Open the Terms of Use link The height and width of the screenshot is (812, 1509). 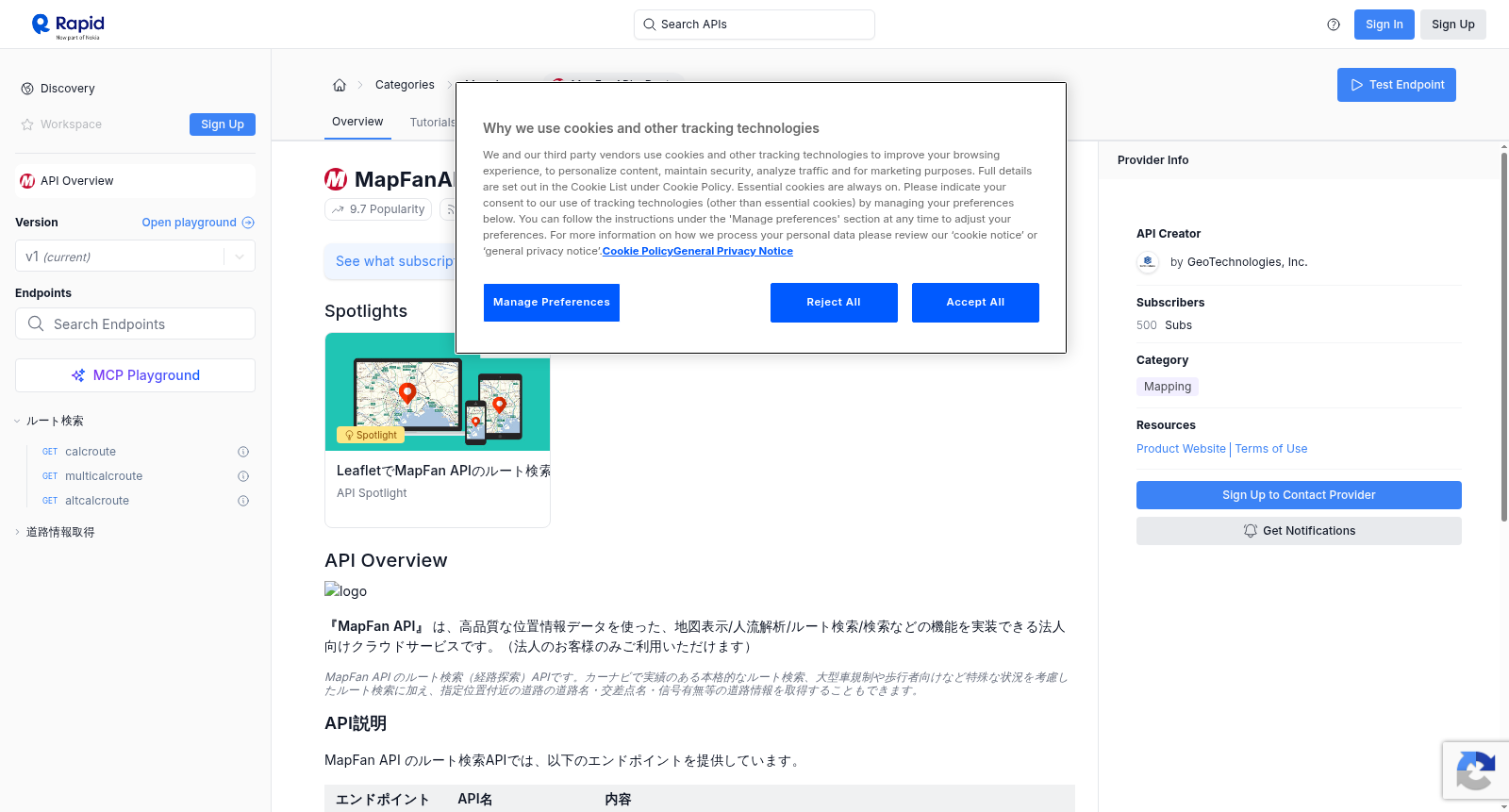point(1271,449)
